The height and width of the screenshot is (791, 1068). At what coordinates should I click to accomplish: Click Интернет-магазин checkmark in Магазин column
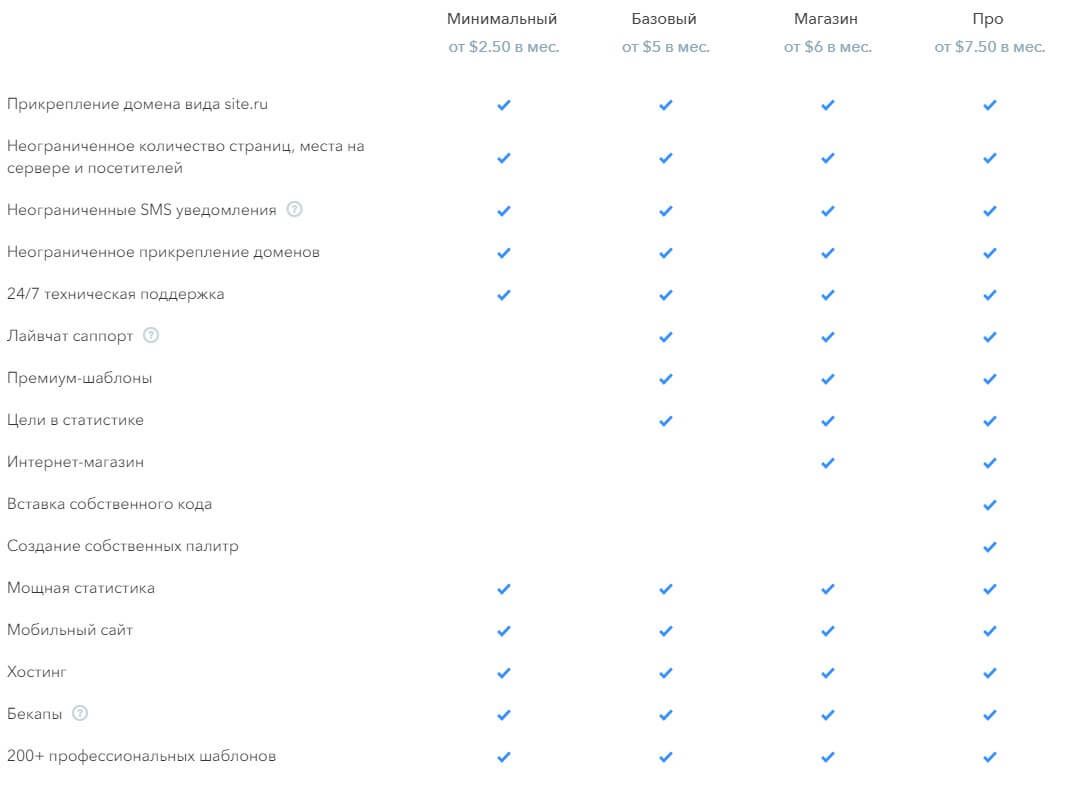tap(828, 463)
